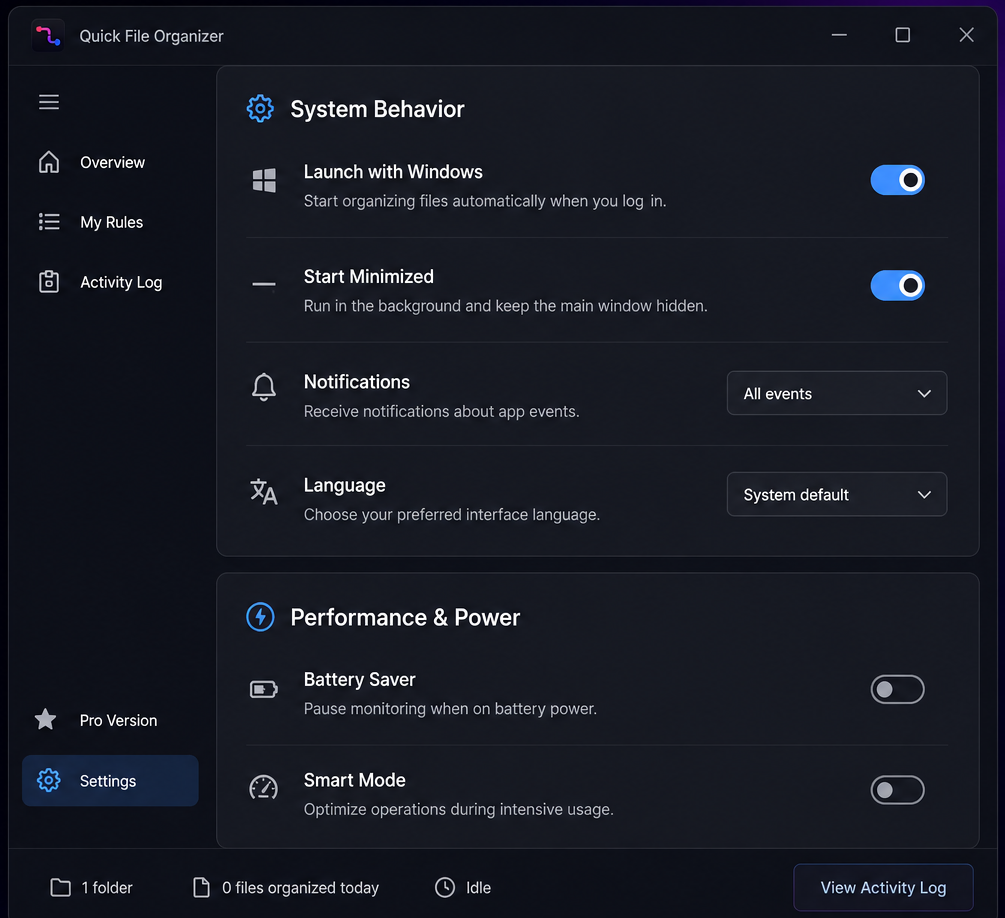
Task: Click the 'Start Minimized' label
Action: pos(369,276)
